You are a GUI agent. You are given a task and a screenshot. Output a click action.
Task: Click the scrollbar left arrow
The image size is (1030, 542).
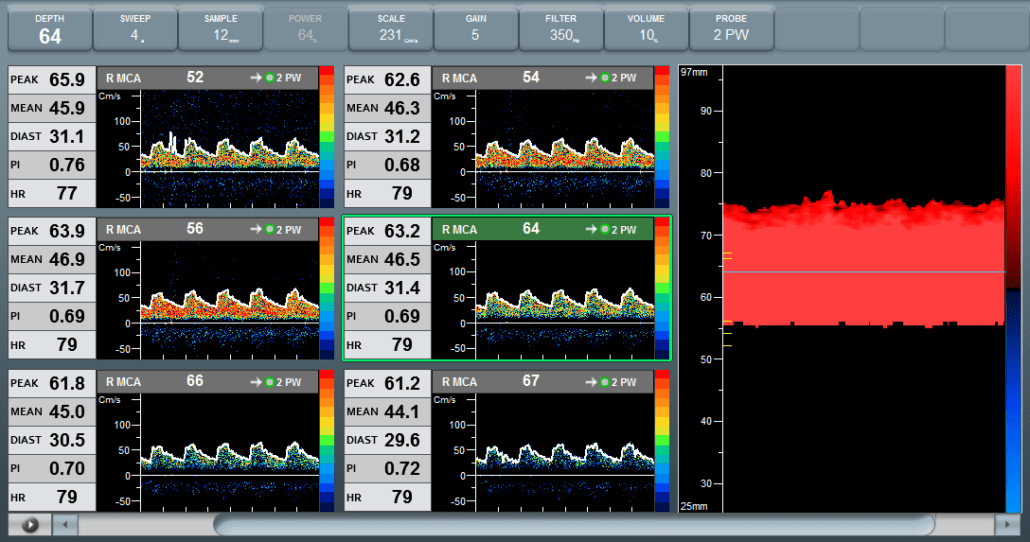click(65, 525)
